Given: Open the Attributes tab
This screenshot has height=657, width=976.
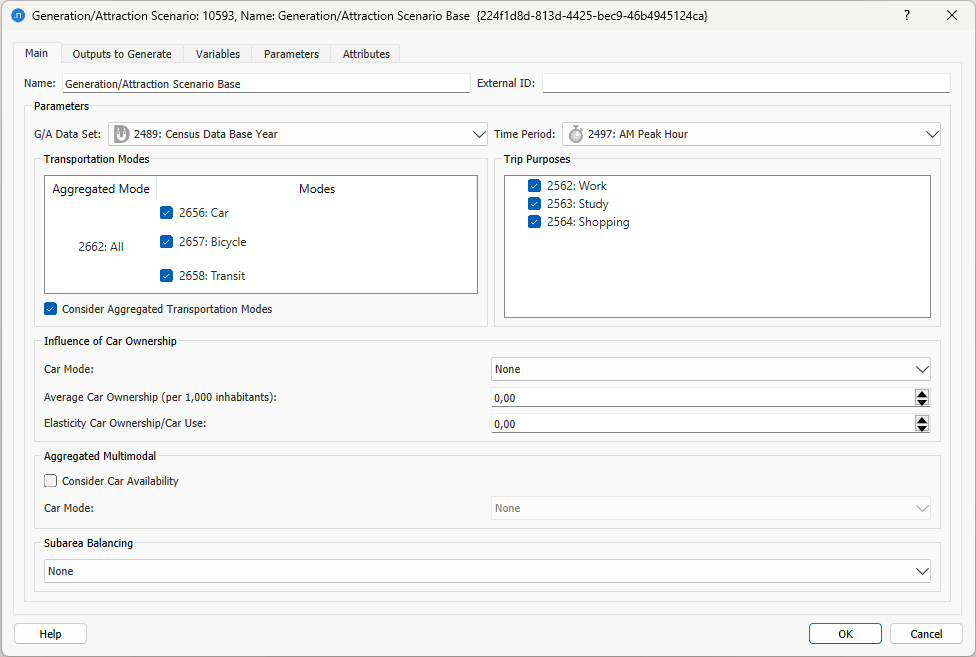Looking at the screenshot, I should 365,53.
